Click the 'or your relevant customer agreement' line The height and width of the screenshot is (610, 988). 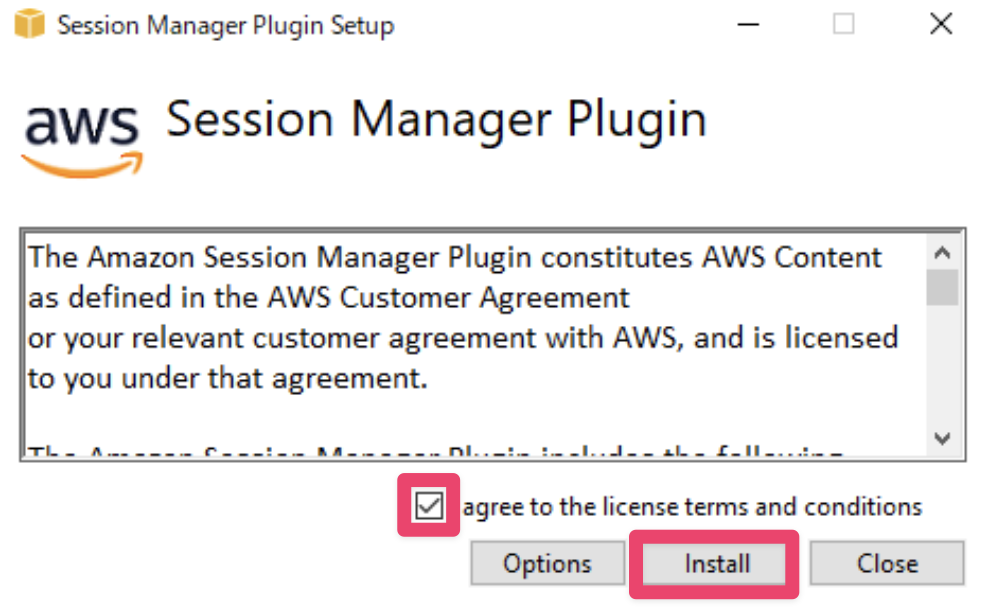tap(462, 337)
